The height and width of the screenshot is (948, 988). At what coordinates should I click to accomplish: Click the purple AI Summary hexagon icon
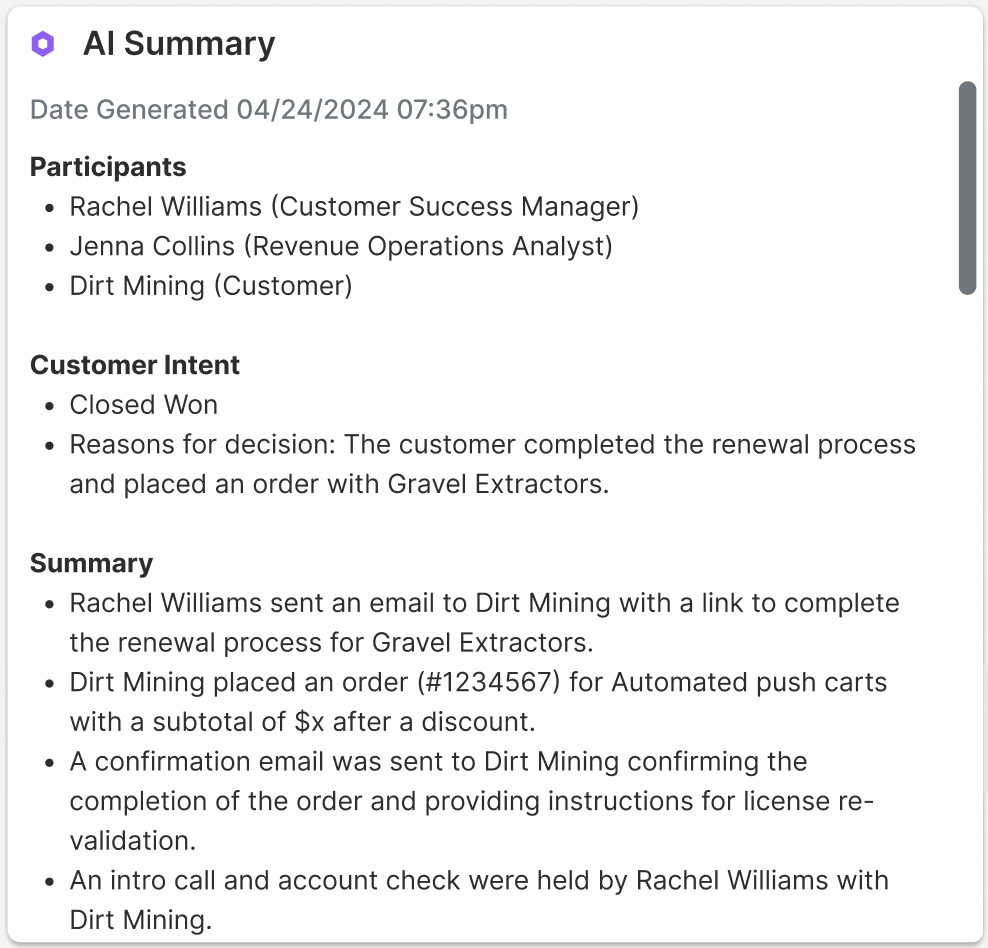[x=42, y=42]
